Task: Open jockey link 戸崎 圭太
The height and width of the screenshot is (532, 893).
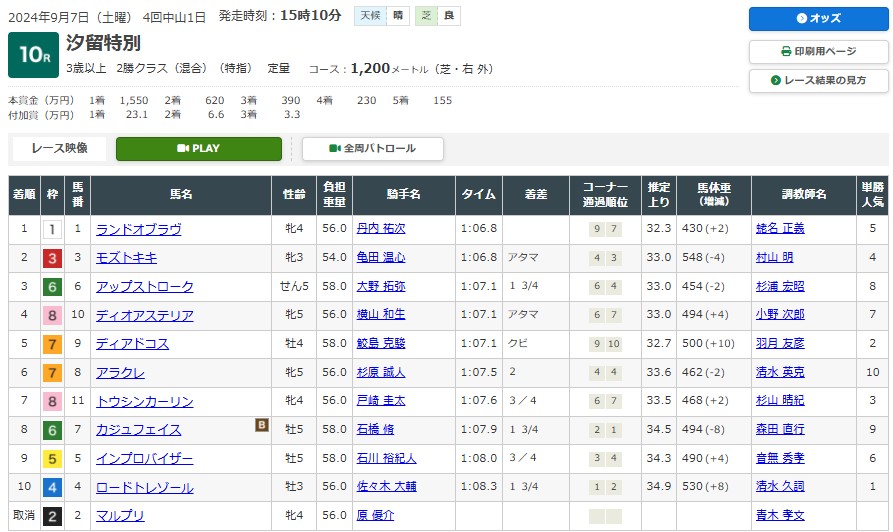Action: tap(380, 401)
